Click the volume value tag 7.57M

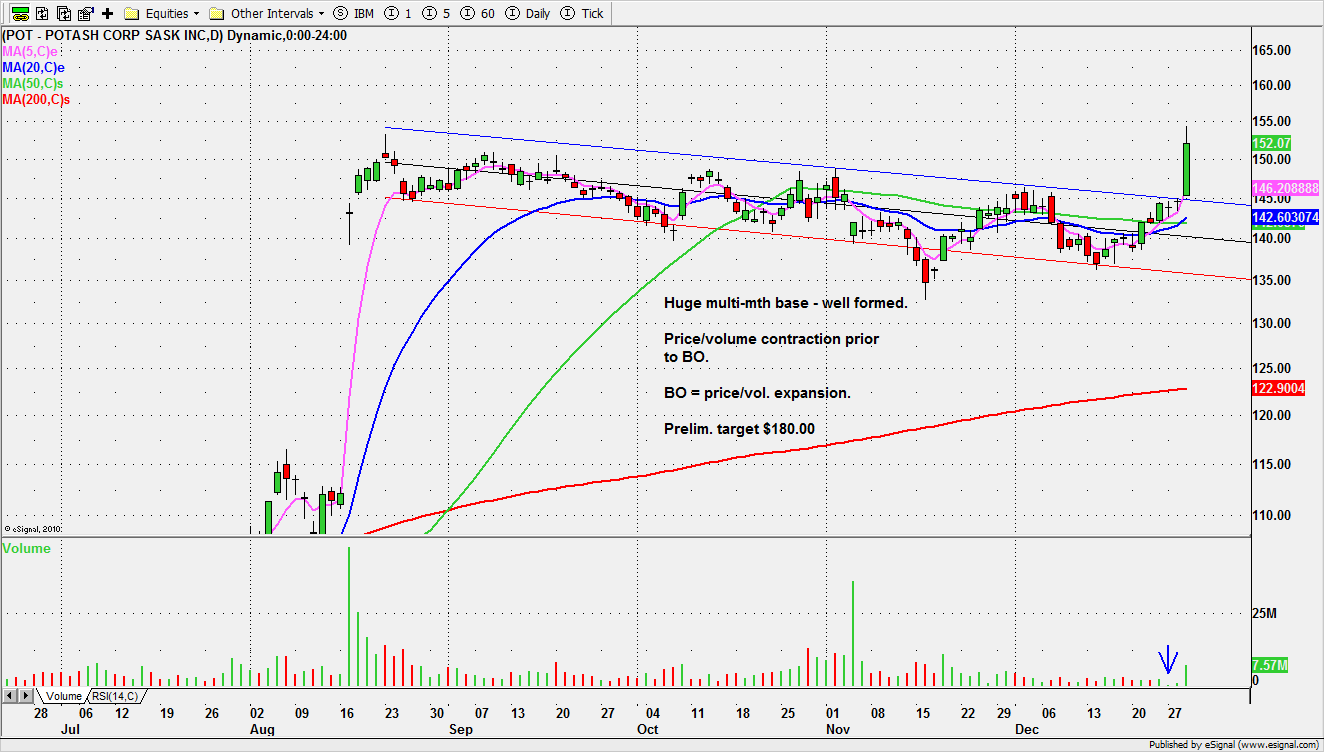tap(1270, 665)
